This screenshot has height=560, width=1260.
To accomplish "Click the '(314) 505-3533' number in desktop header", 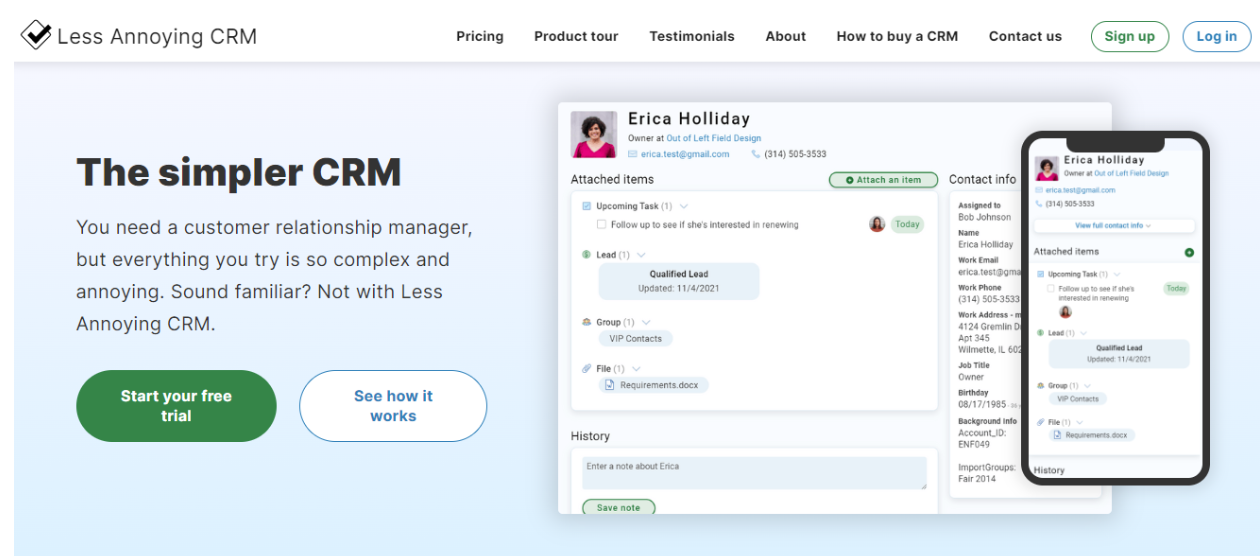I will [x=795, y=154].
